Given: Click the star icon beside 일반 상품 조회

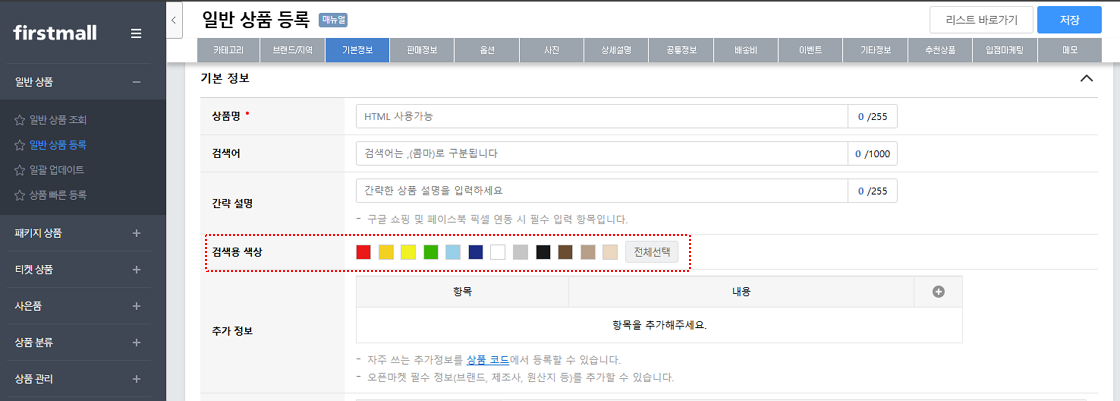Looking at the screenshot, I should coord(19,119).
